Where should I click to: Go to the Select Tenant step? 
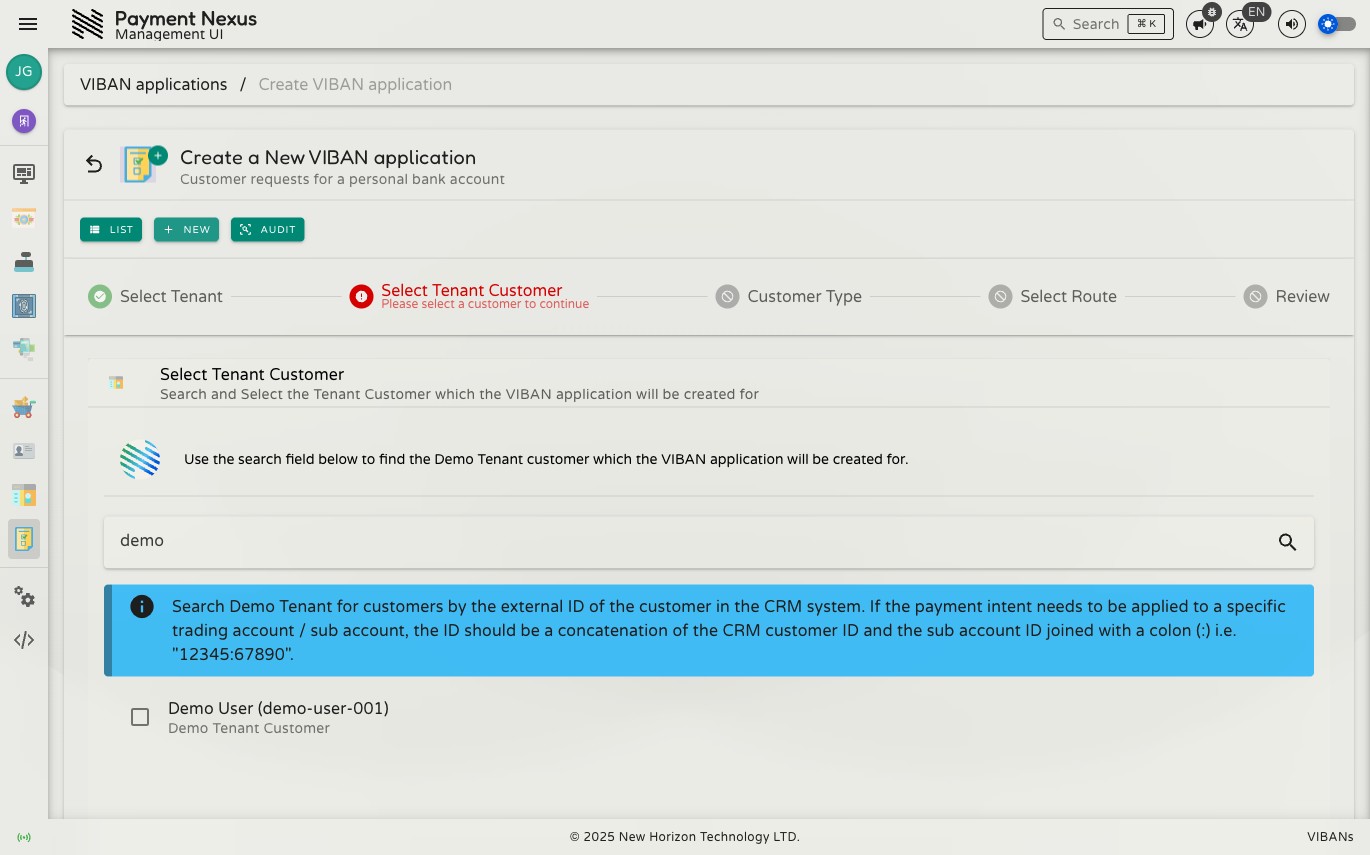155,296
